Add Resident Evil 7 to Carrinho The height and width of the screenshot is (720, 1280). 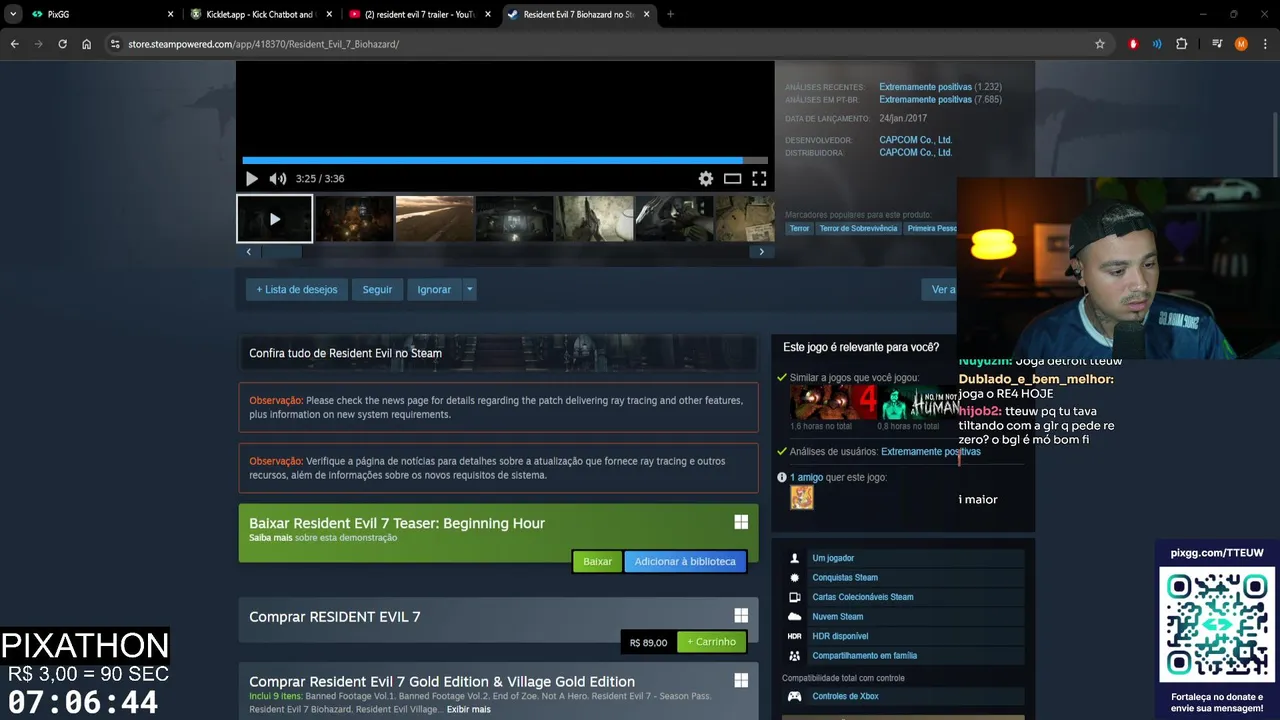tap(711, 642)
